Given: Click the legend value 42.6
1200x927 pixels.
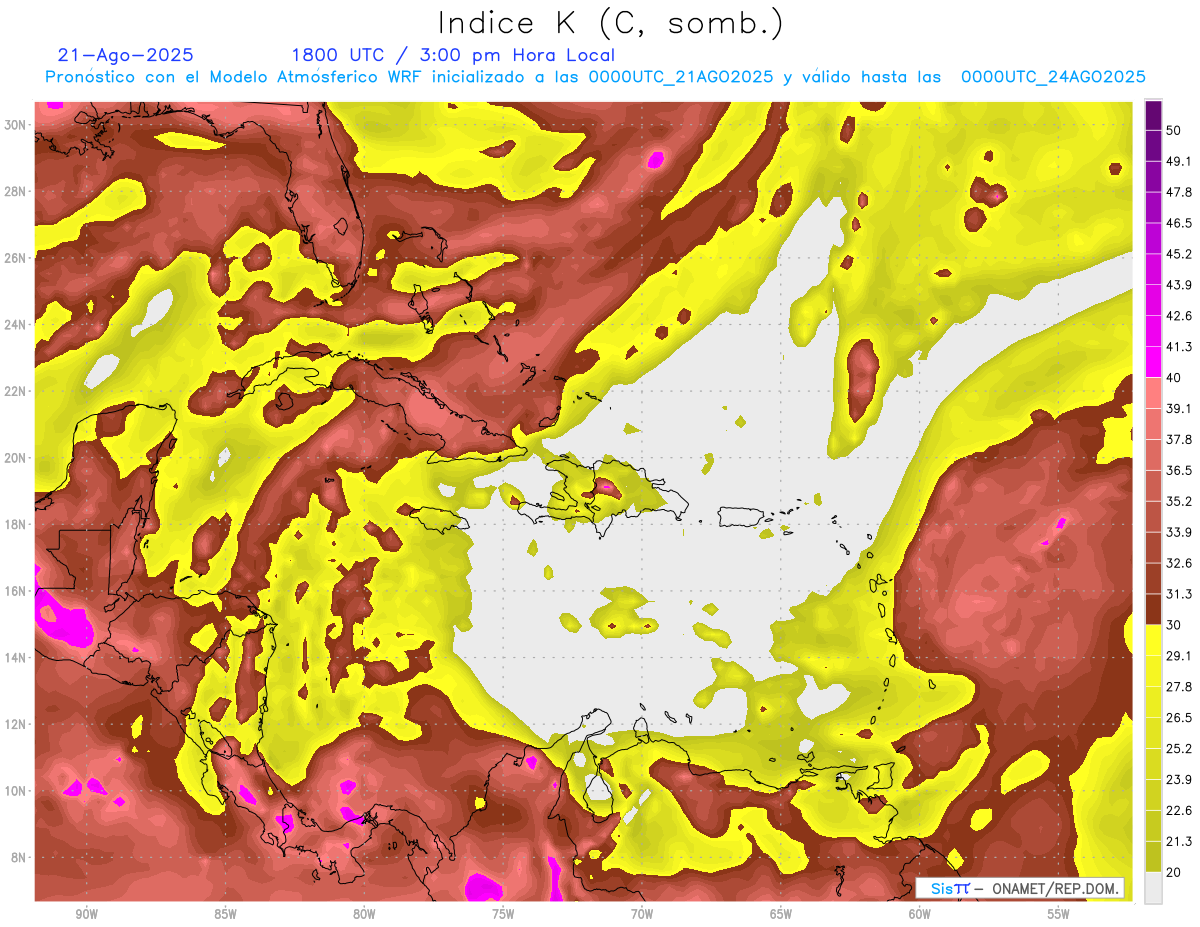Looking at the screenshot, I should tap(1179, 316).
